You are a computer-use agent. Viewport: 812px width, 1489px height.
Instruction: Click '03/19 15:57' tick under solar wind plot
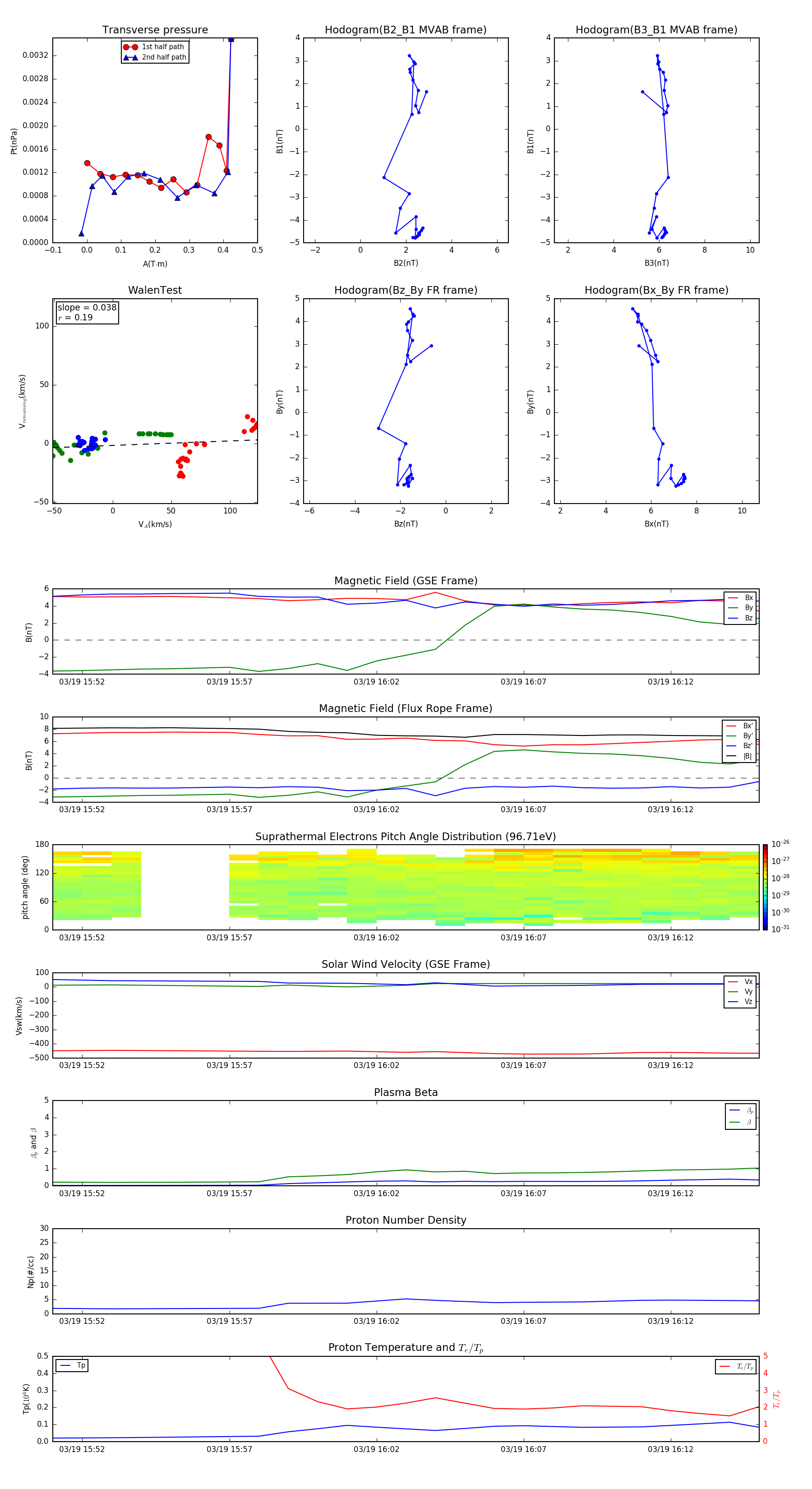pos(230,1065)
